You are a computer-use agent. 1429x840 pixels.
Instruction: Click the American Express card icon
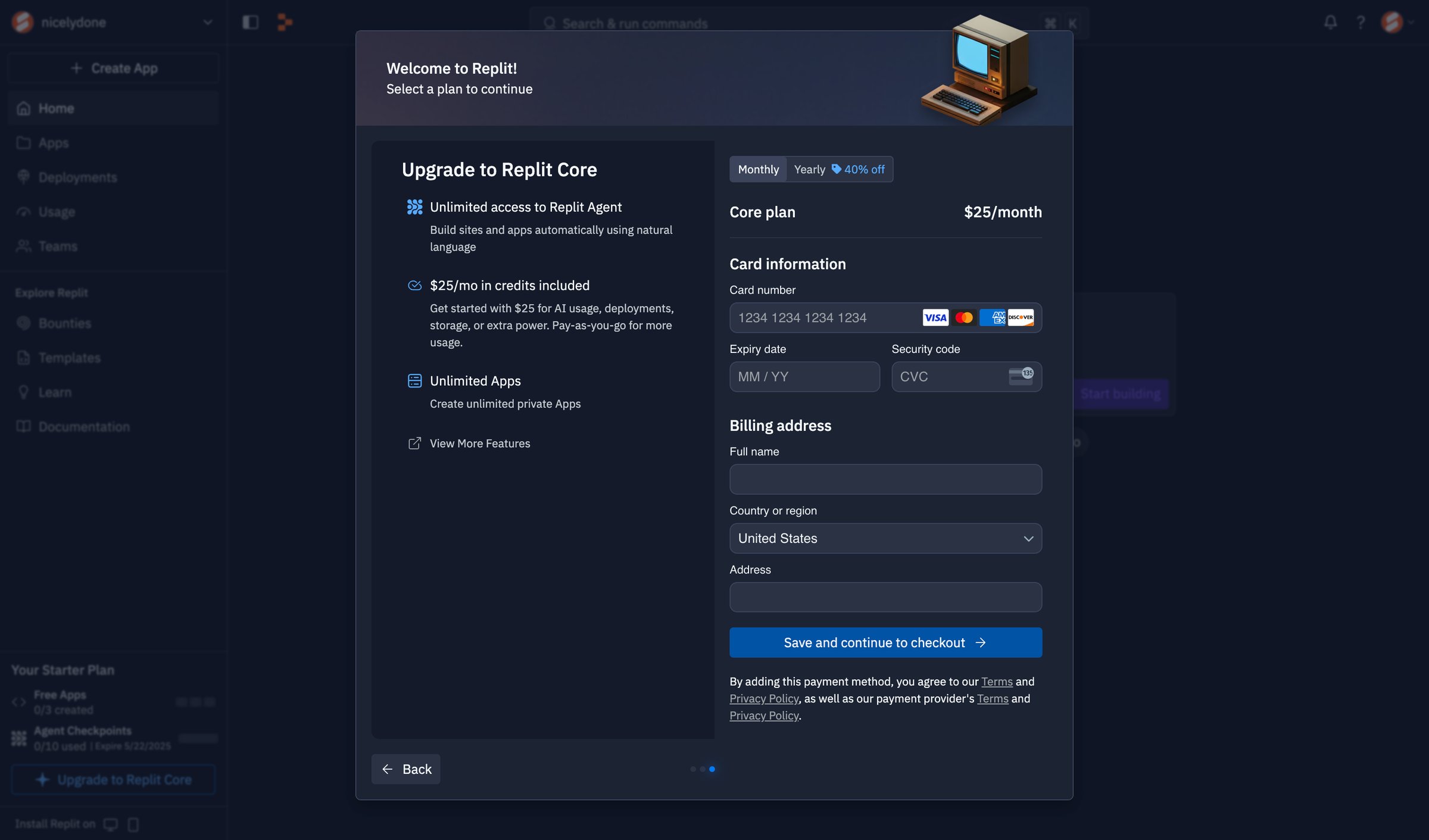point(993,318)
